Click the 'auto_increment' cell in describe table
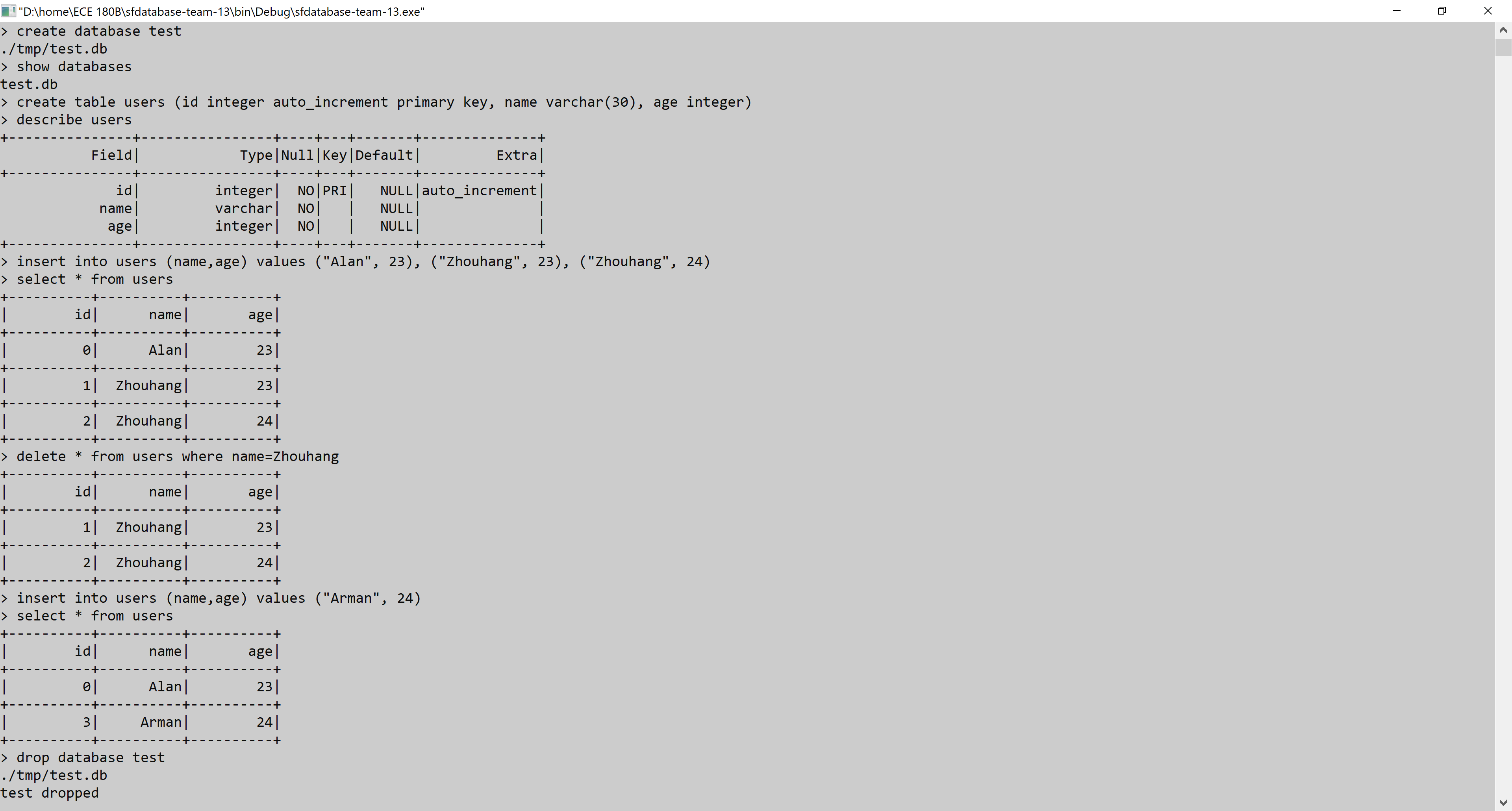Image resolution: width=1512 pixels, height=811 pixels. [x=480, y=191]
